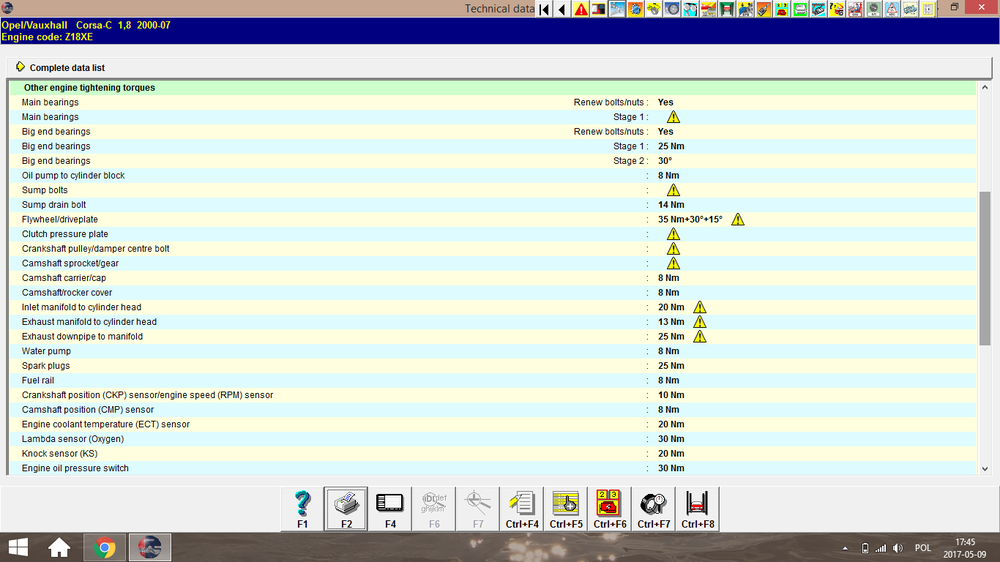This screenshot has height=562, width=1000.
Task: Select the Spark plugs row
Action: click(48, 366)
